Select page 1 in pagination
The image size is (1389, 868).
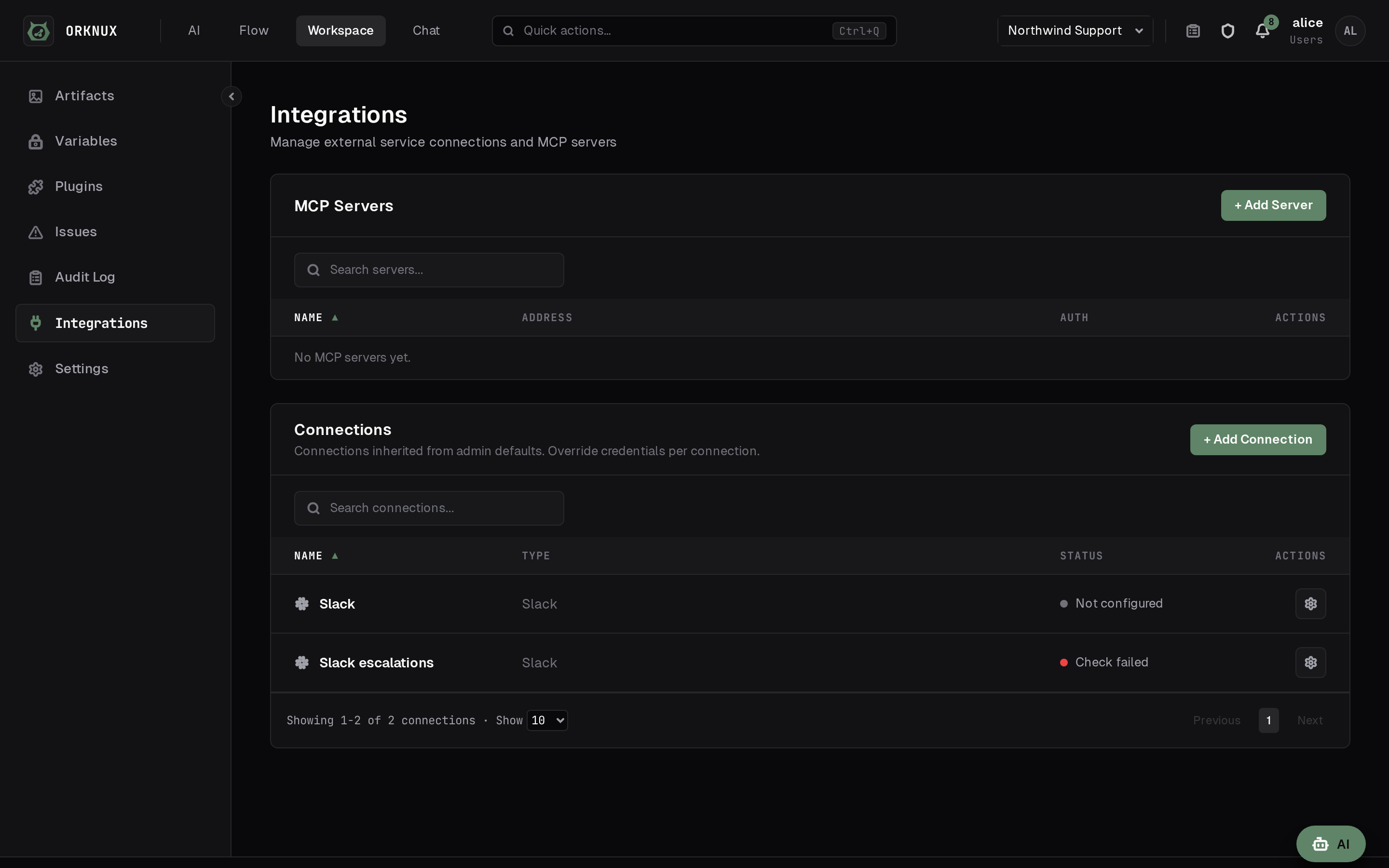click(x=1268, y=720)
